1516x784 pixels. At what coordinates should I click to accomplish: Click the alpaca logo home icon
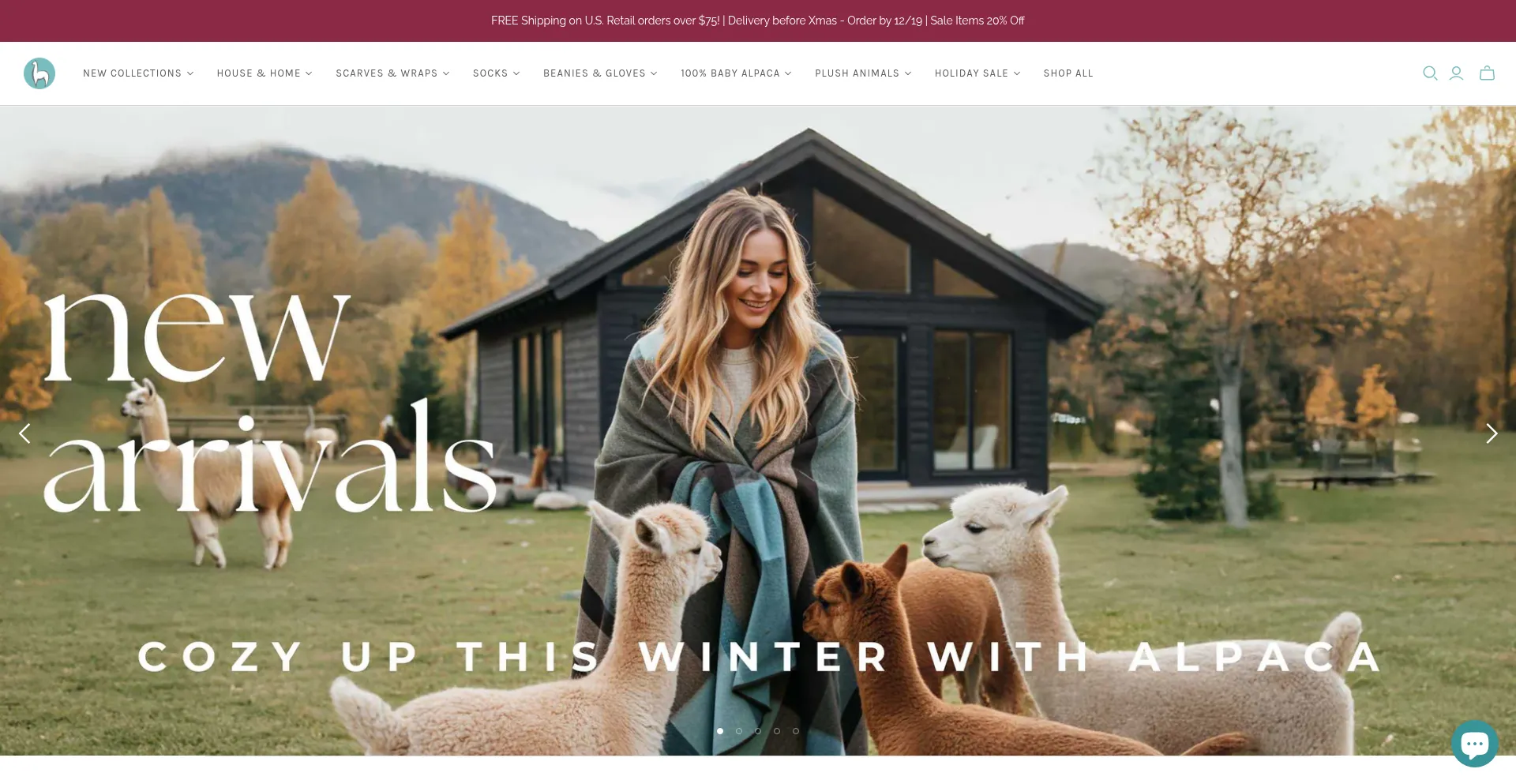point(39,73)
